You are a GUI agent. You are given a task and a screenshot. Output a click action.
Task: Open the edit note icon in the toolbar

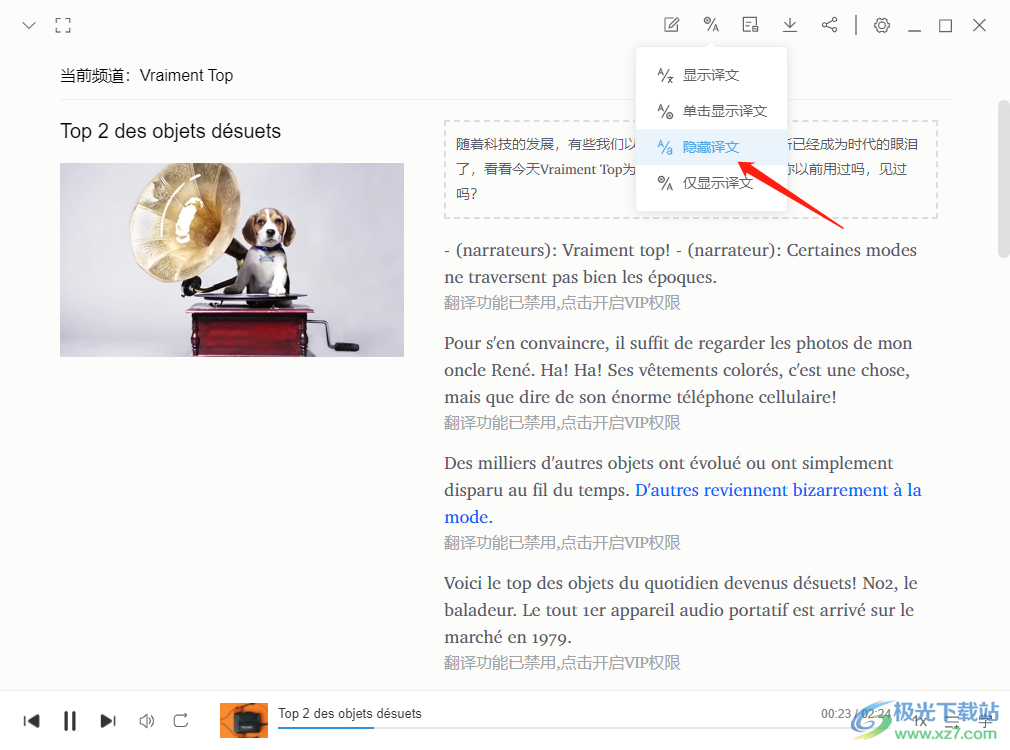point(672,25)
